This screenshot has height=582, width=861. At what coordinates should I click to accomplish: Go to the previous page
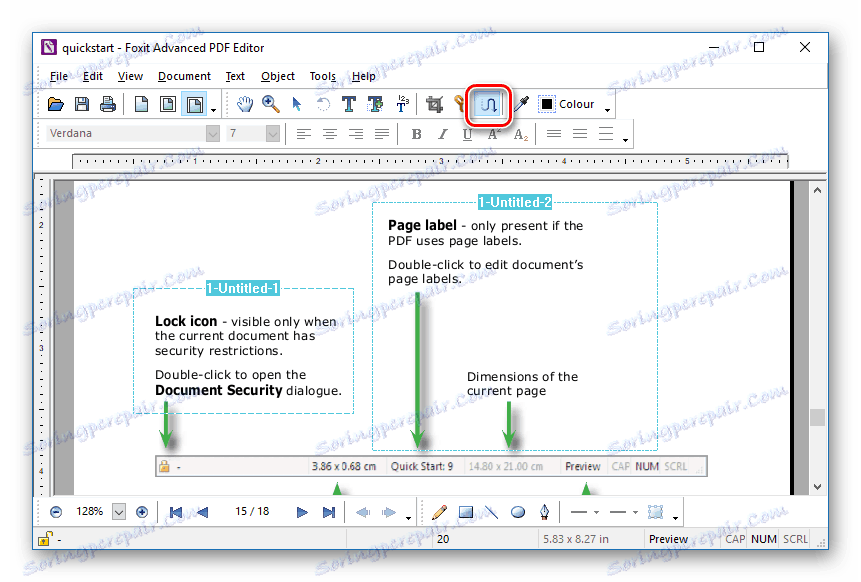pyautogui.click(x=202, y=512)
